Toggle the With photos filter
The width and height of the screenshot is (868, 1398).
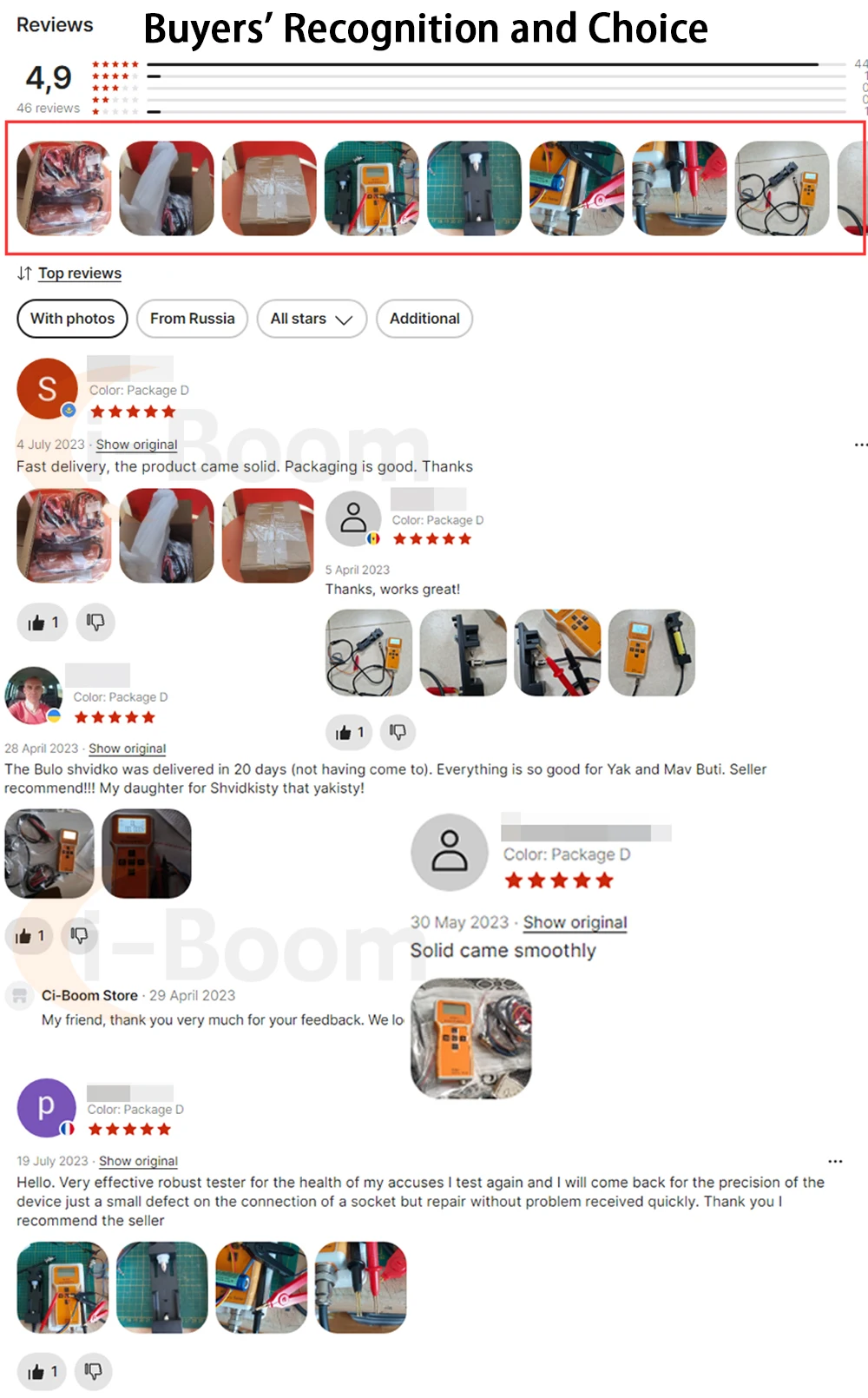point(72,319)
